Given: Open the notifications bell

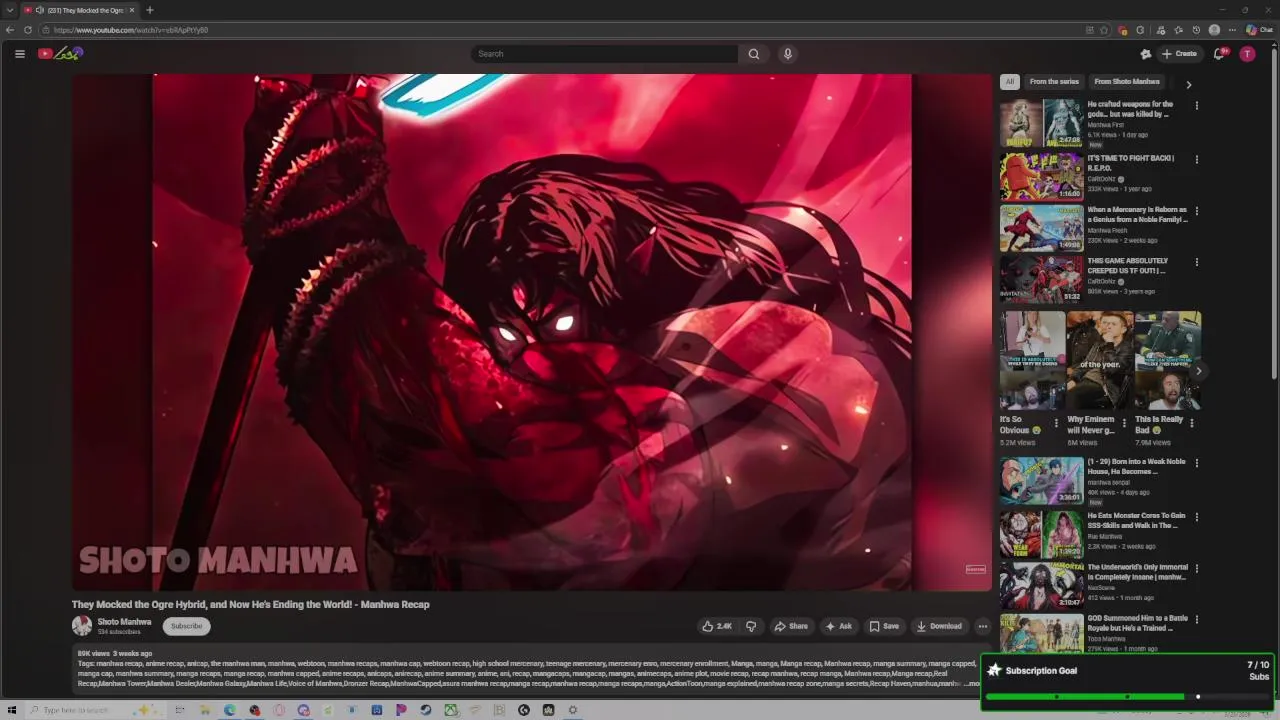Looking at the screenshot, I should point(1219,54).
